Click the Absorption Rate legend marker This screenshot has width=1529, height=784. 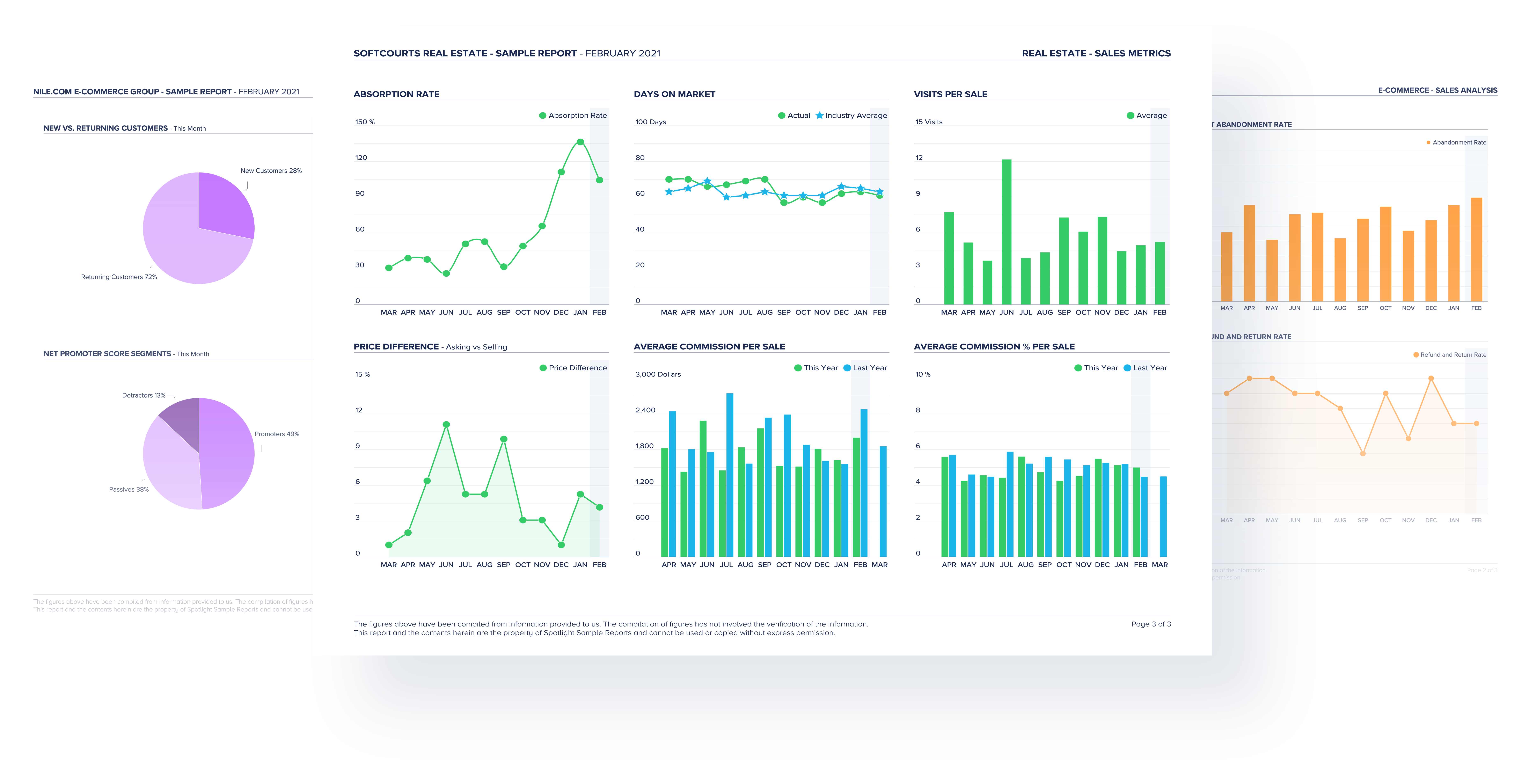point(542,116)
